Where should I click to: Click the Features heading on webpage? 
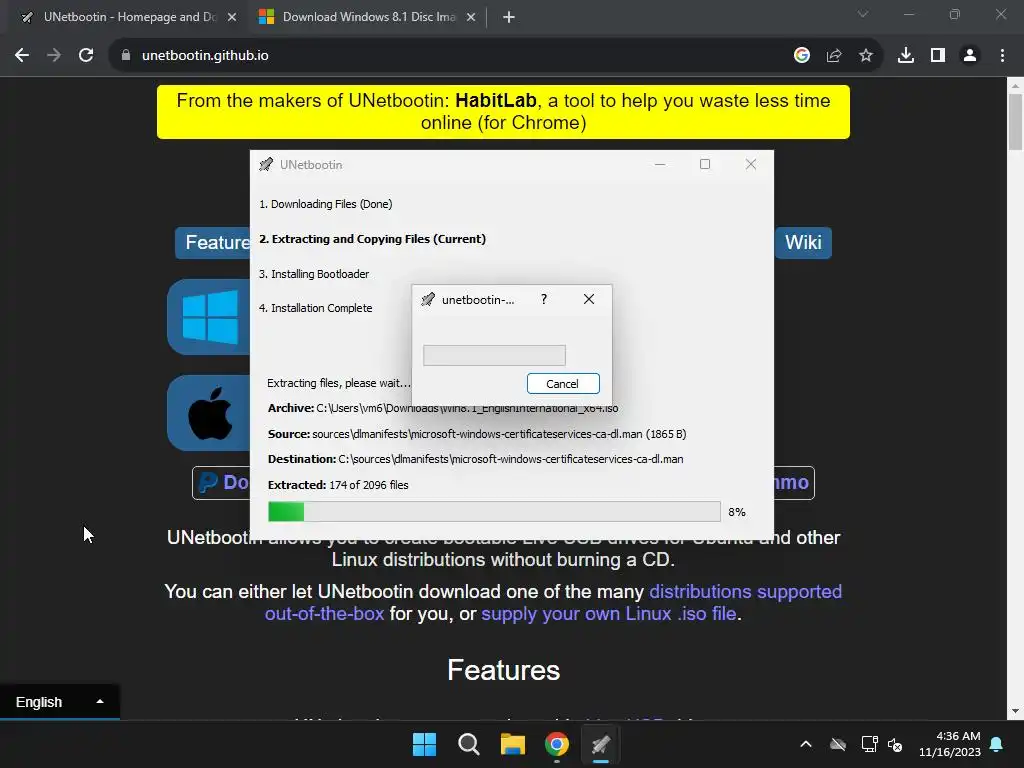tap(504, 670)
